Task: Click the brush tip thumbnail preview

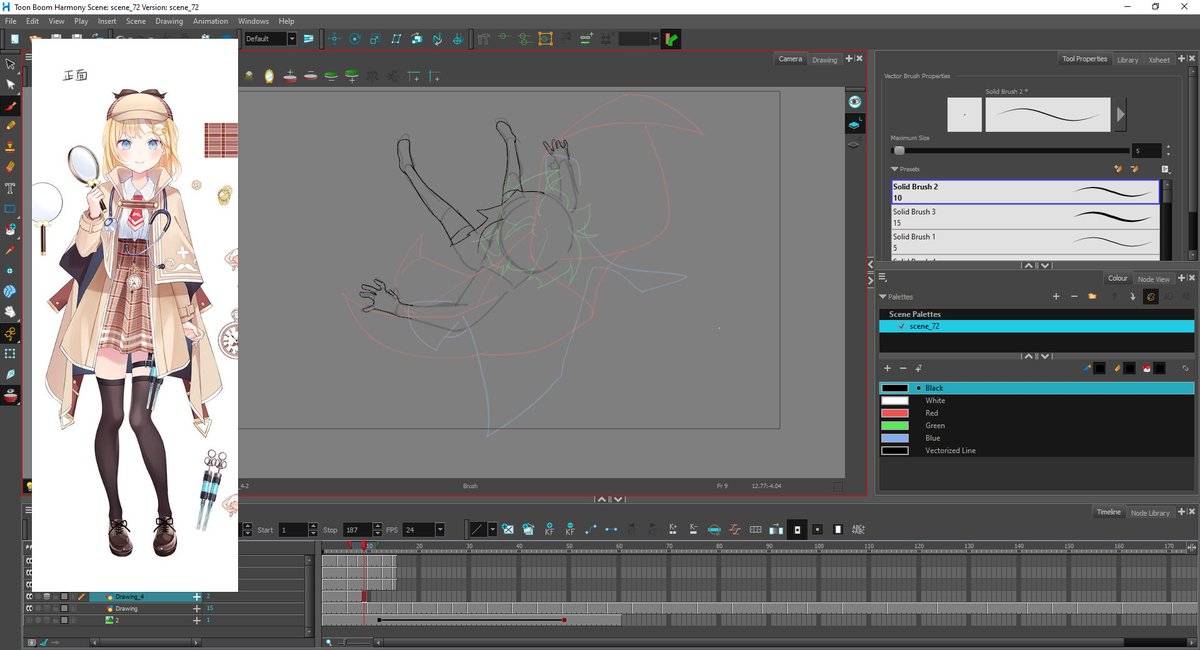Action: (965, 115)
